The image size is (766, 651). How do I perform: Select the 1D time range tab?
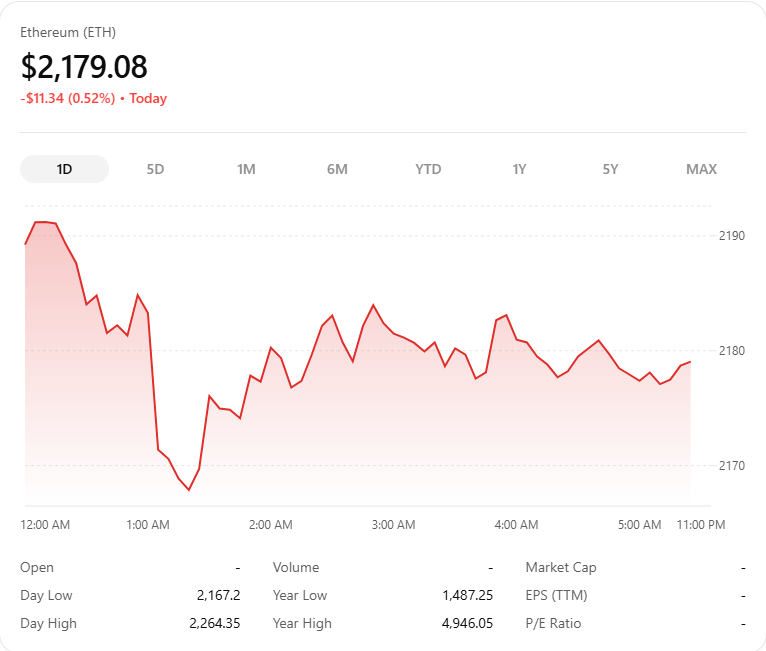[64, 169]
